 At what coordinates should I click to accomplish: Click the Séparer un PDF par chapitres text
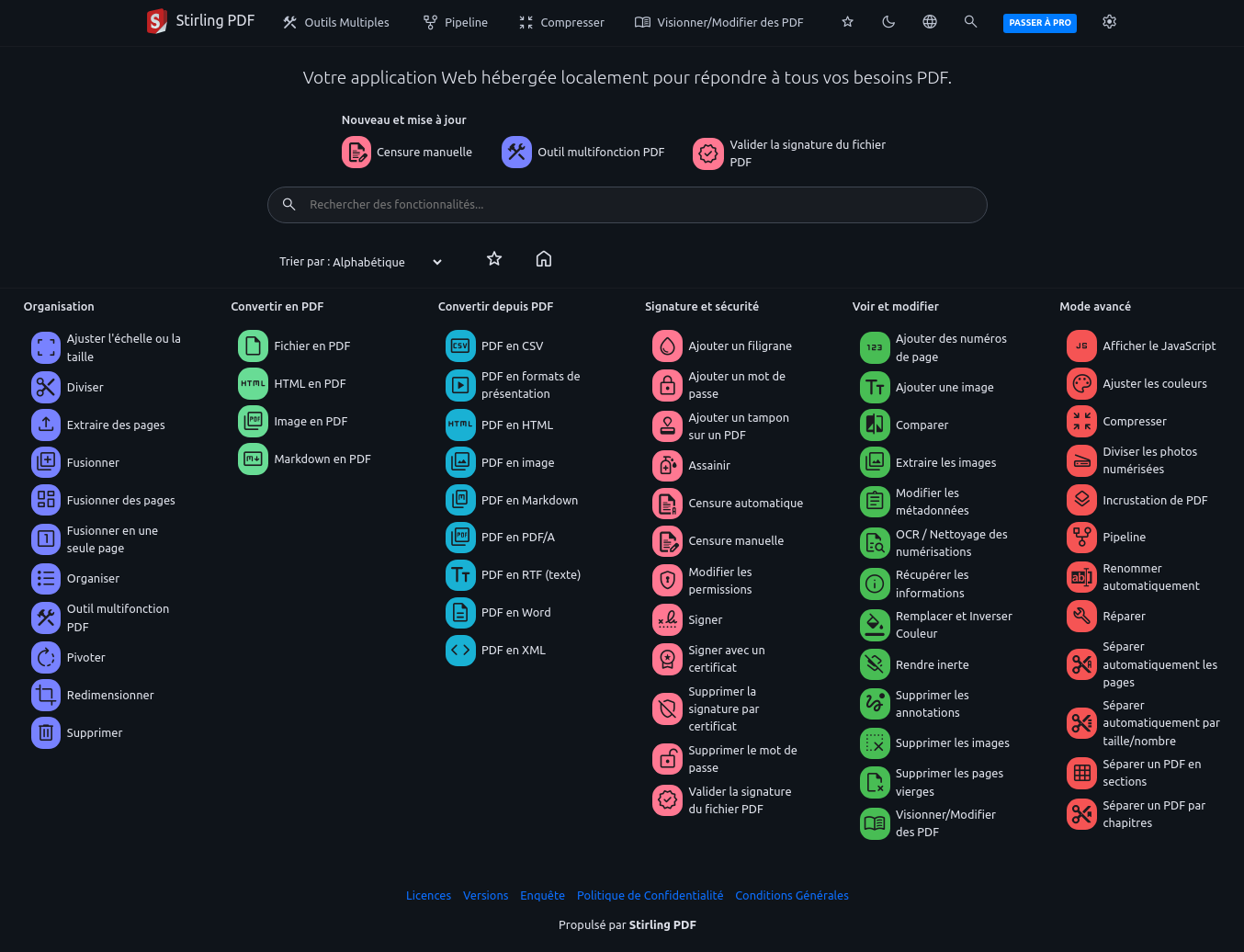click(x=1154, y=814)
